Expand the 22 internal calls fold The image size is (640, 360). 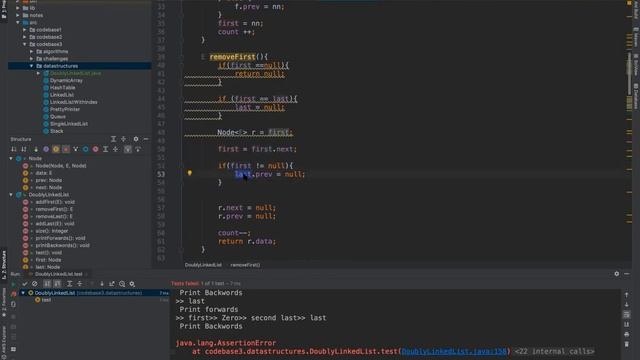(554, 351)
